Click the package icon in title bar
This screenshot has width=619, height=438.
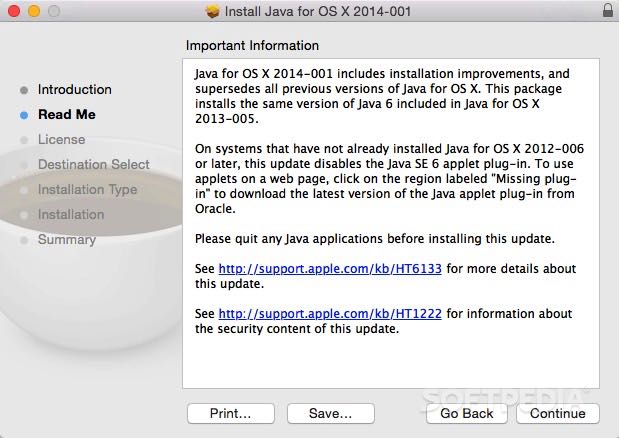click(x=212, y=11)
